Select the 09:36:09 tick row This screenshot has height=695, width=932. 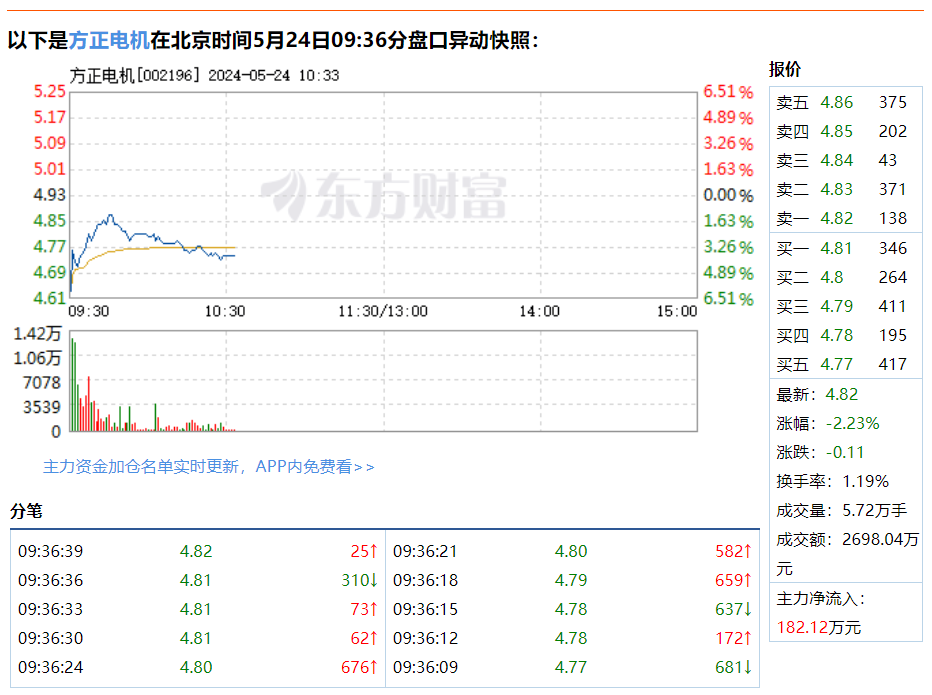point(572,668)
